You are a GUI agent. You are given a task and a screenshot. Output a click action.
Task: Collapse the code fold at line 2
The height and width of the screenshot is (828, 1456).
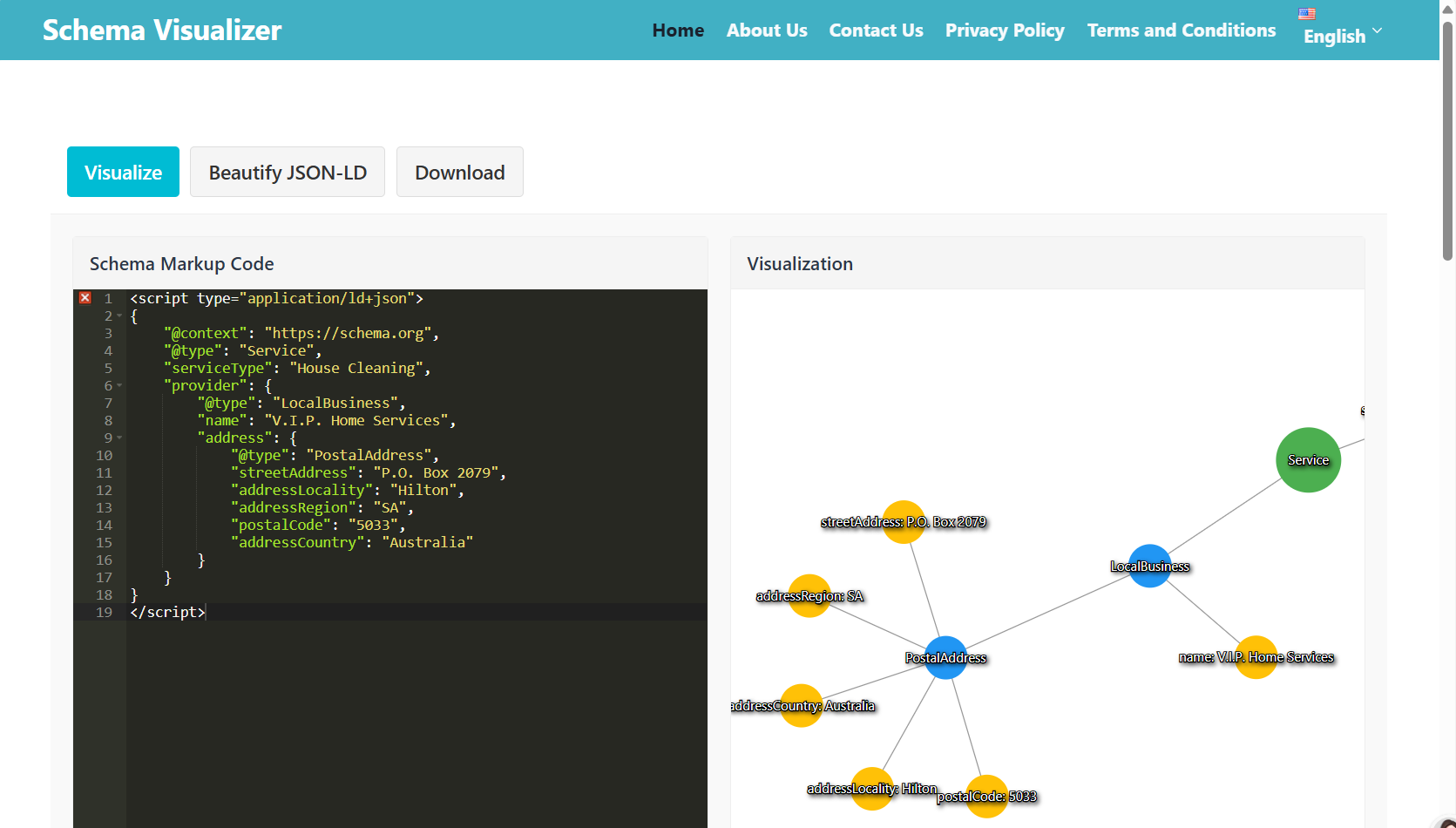click(x=119, y=316)
